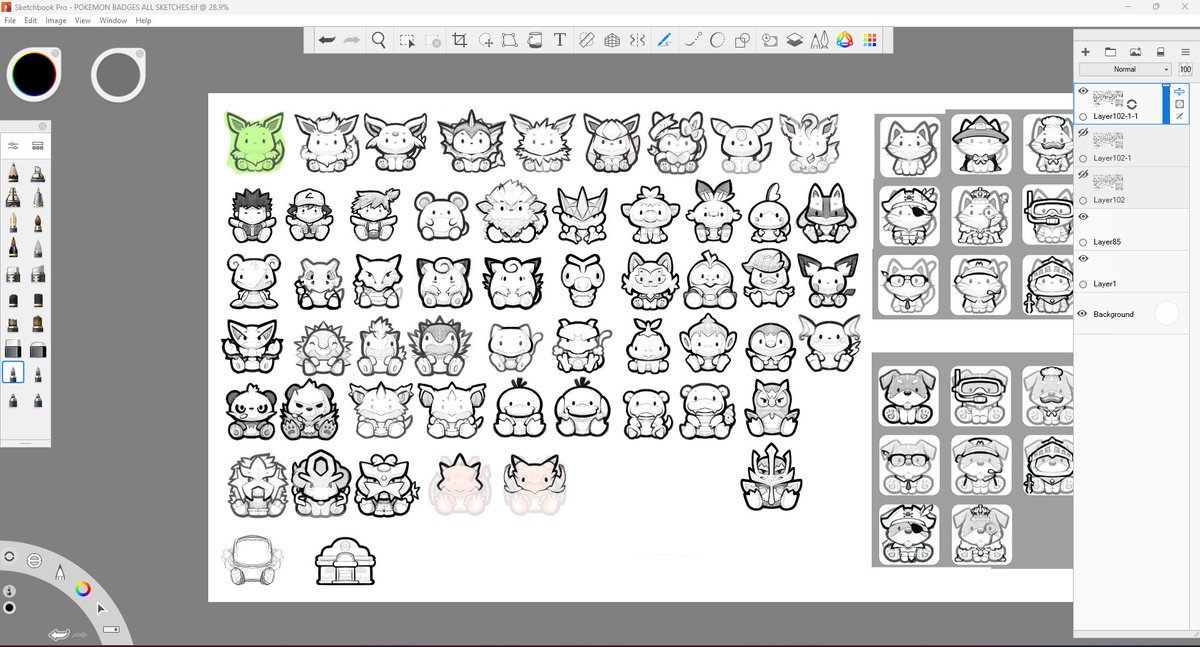The image size is (1200, 647).
Task: Click the Undo arrow in the toolbar
Action: [x=327, y=40]
